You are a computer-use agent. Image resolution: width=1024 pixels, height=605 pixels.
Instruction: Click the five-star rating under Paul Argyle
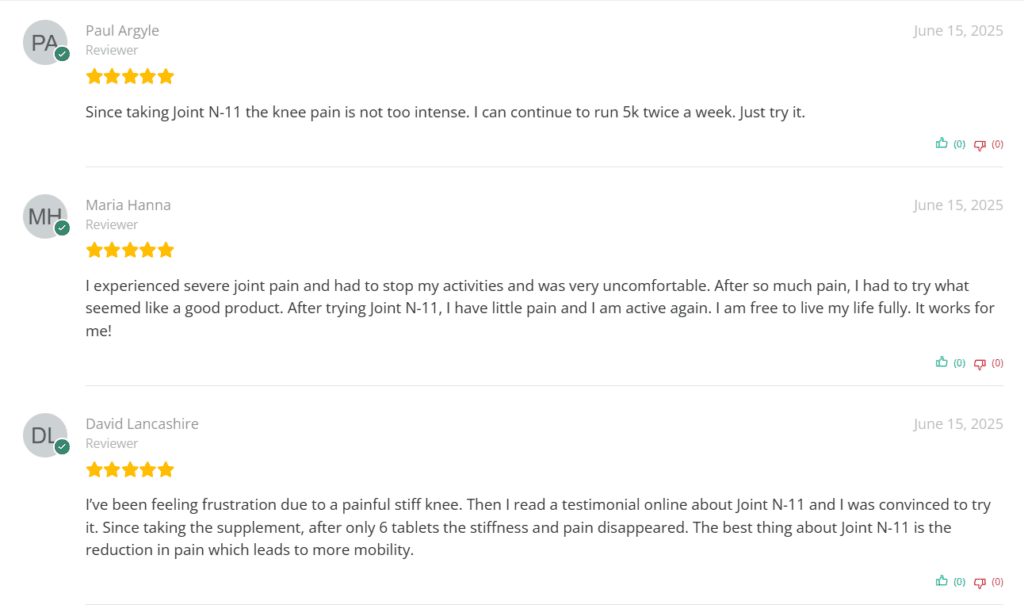click(130, 76)
